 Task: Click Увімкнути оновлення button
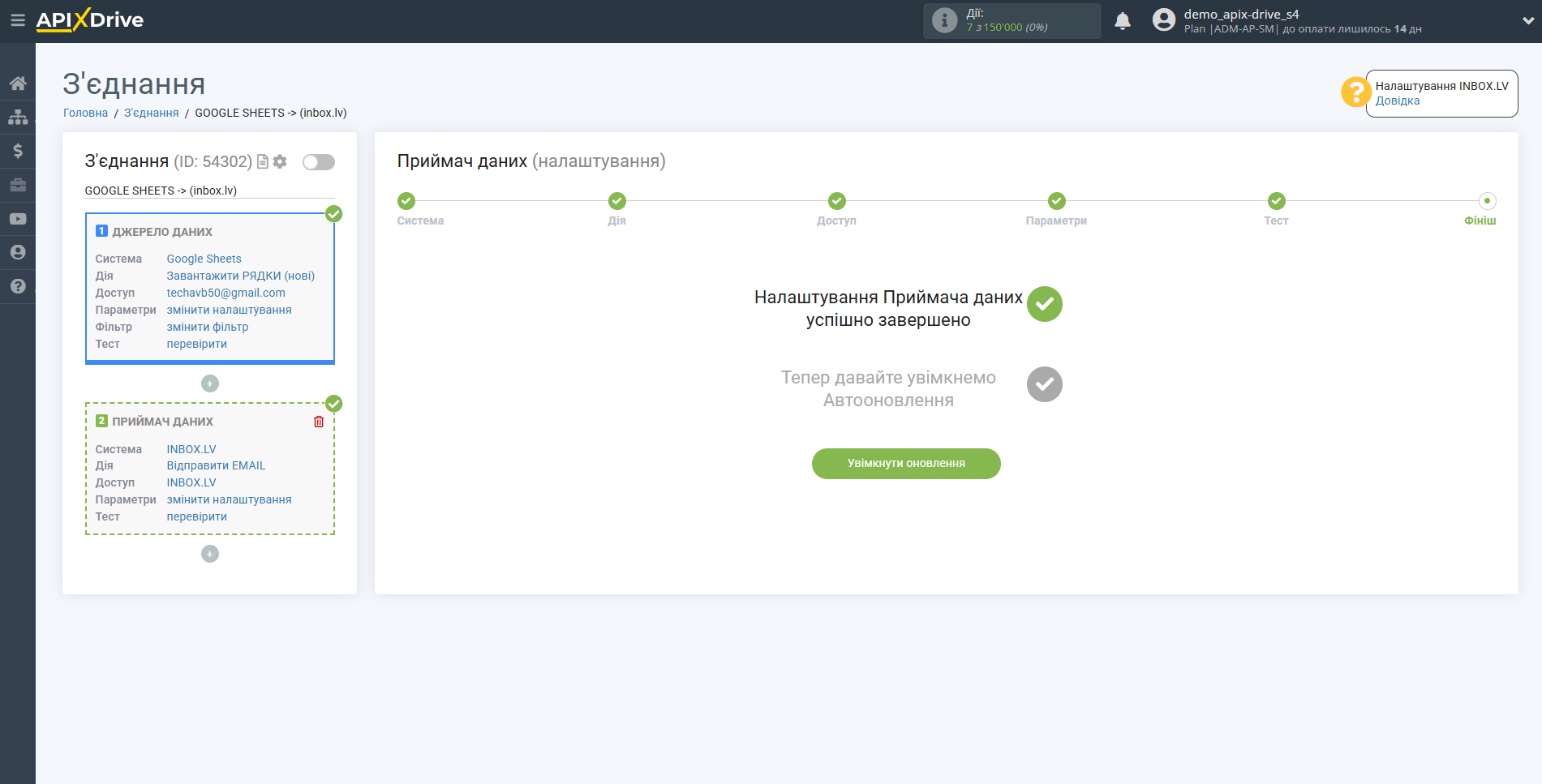906,464
